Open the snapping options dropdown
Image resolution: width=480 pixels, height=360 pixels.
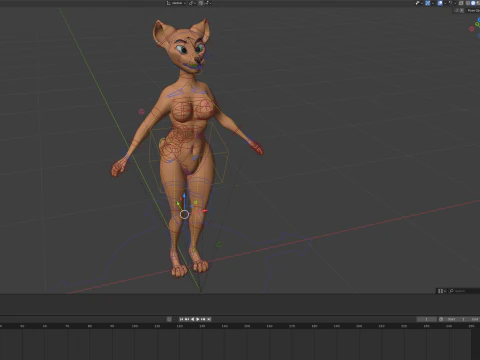click(208, 3)
